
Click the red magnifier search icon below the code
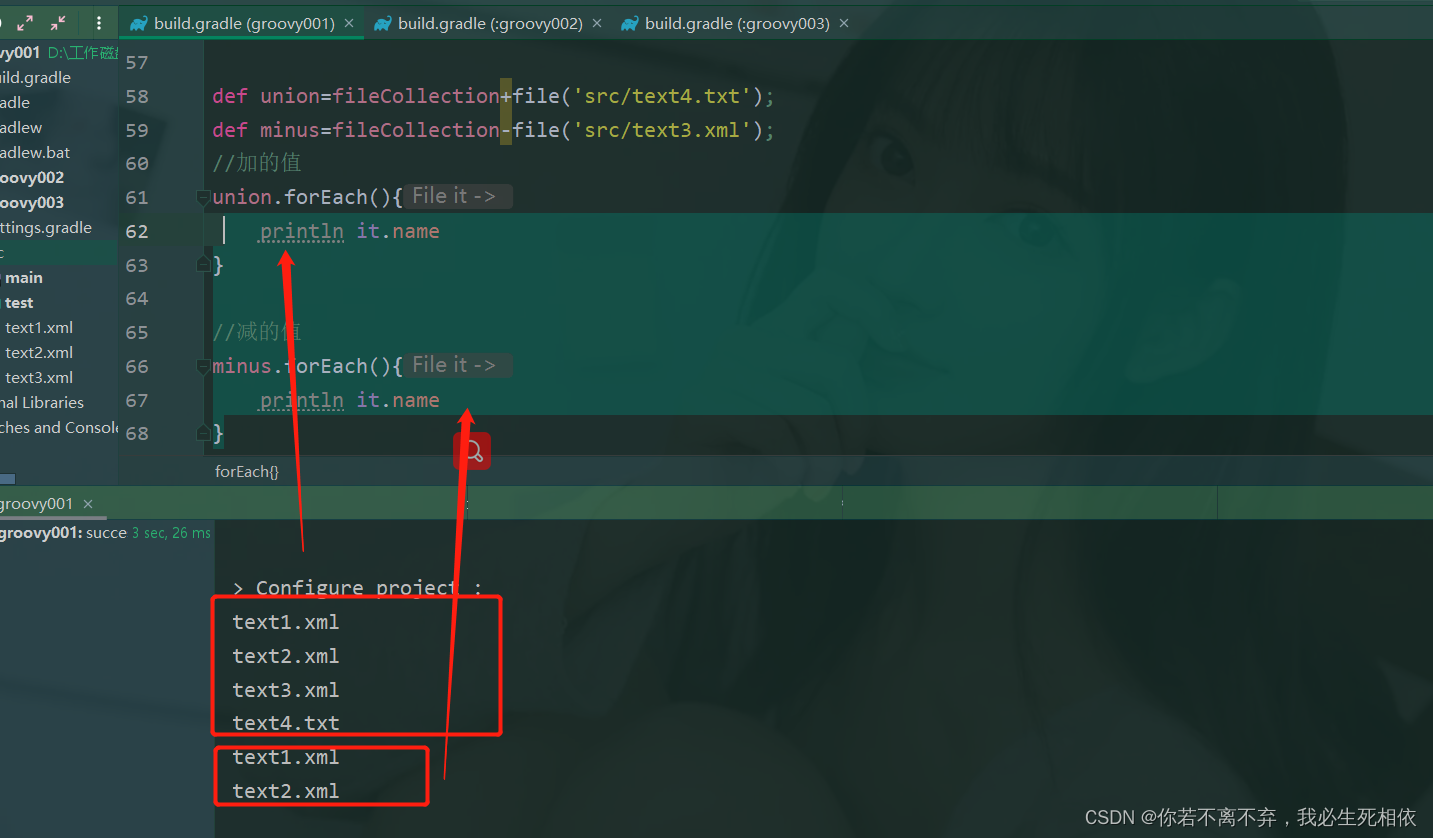(472, 451)
